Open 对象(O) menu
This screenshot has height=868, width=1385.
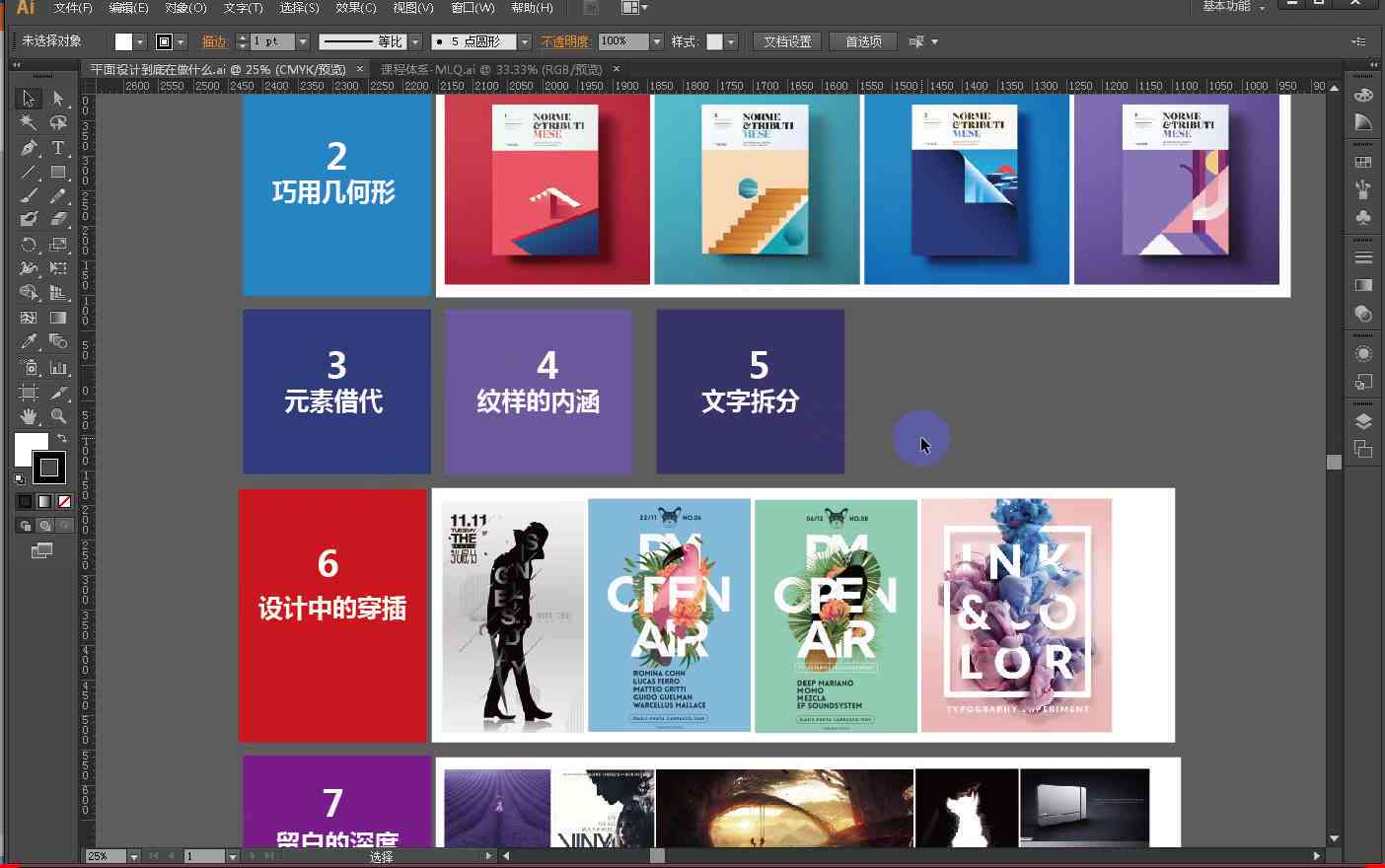tap(185, 8)
